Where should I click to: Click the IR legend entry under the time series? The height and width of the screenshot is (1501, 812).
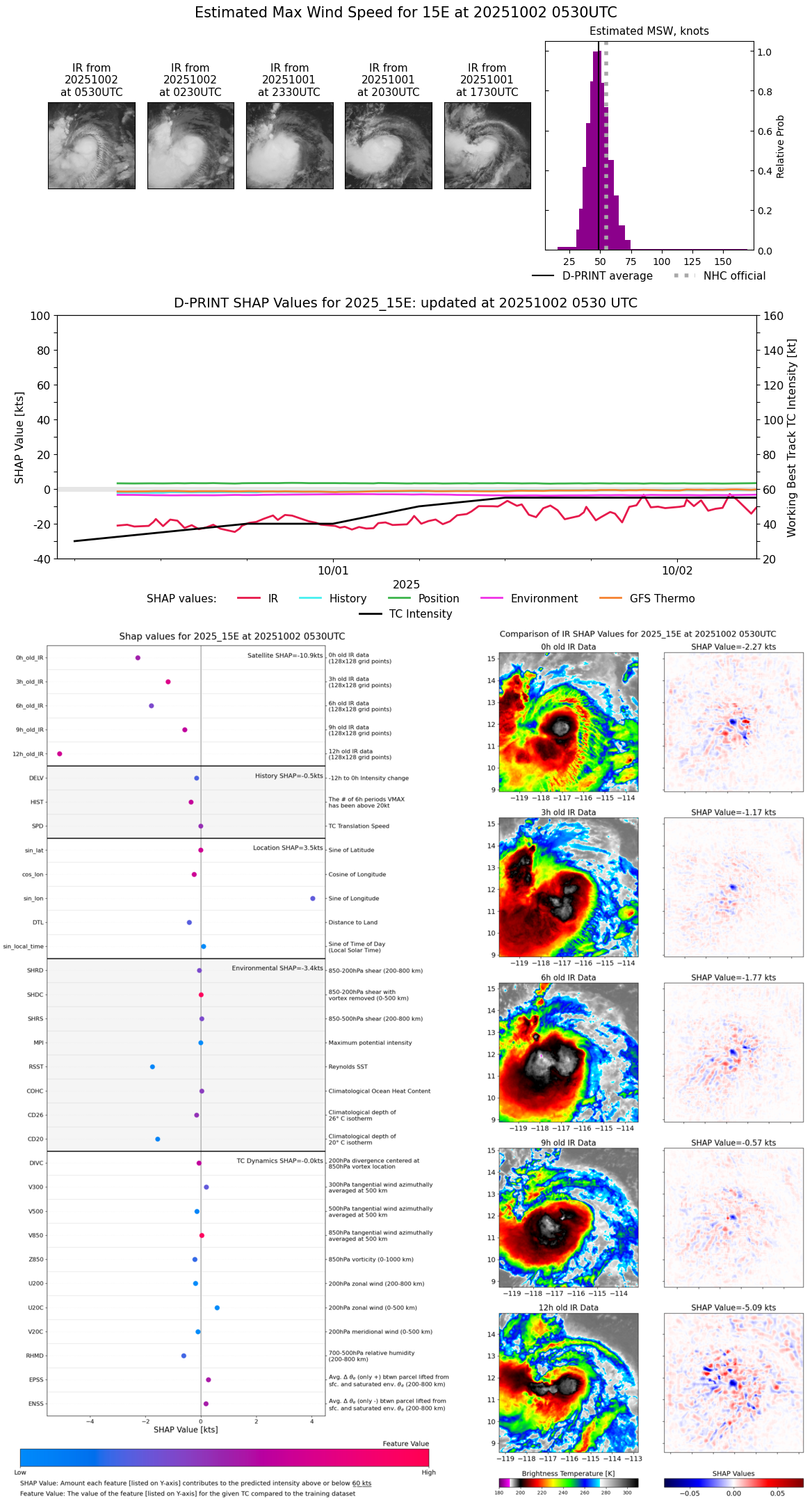coord(258,599)
